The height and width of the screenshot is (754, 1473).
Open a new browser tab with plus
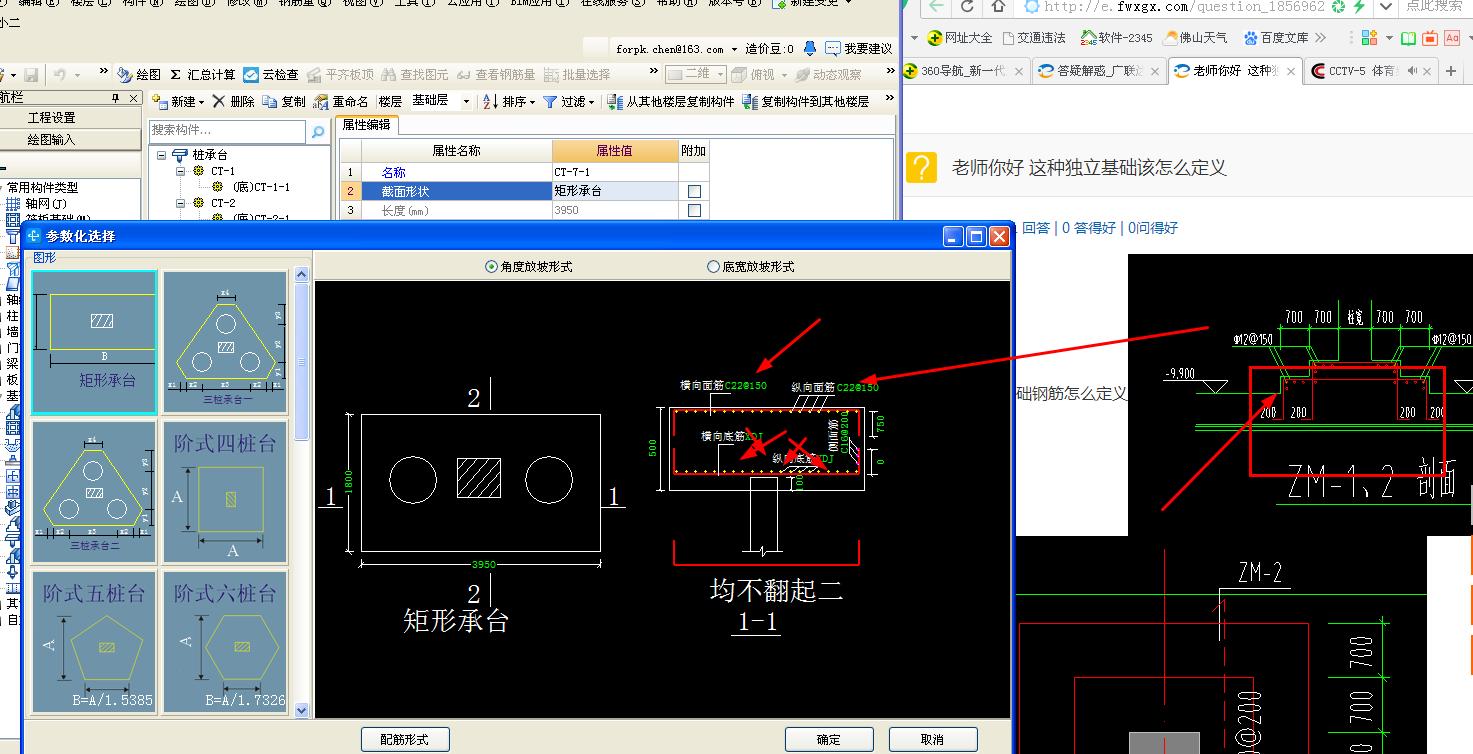(1451, 71)
